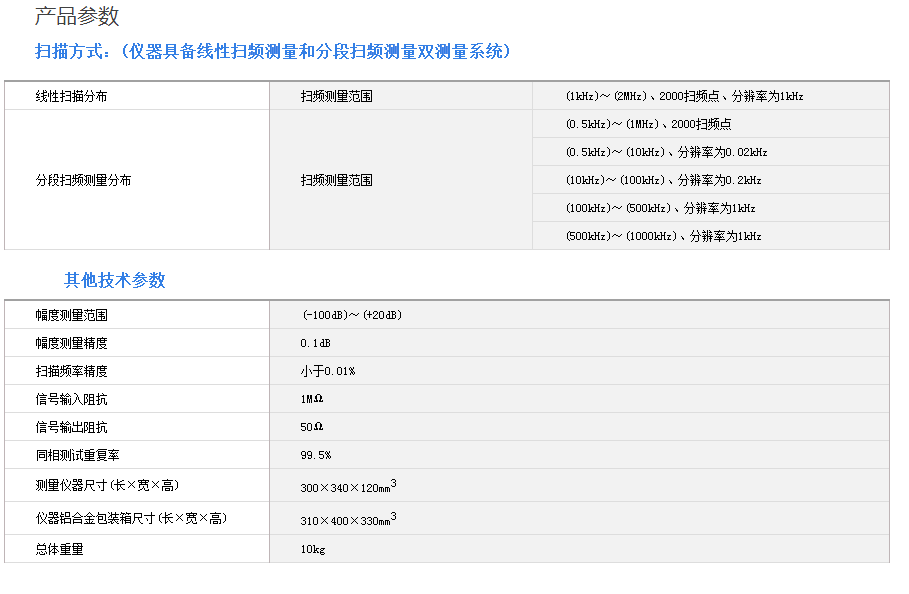Select the 99.5% repeatability value

pos(315,455)
